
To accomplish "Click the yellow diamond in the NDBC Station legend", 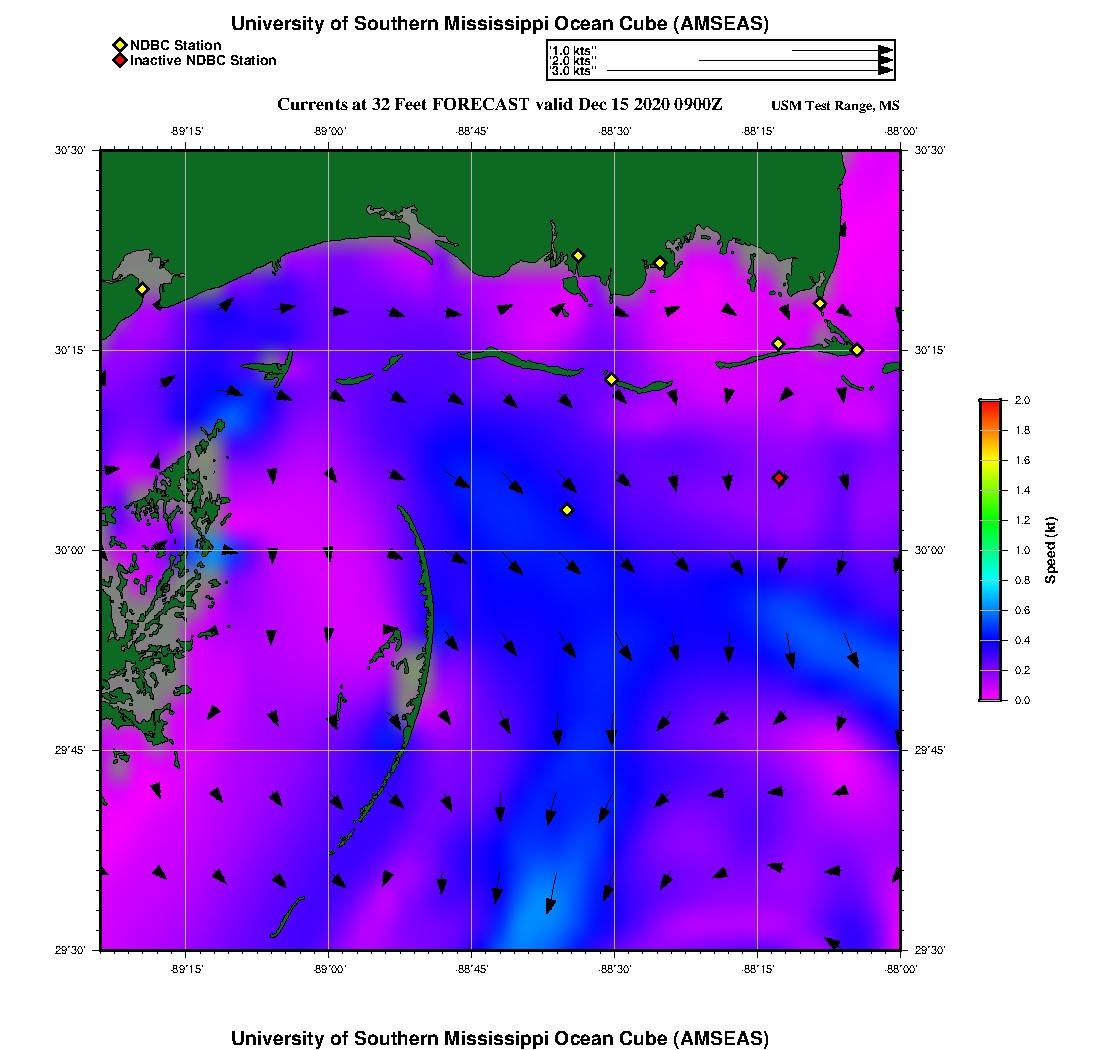I will point(119,46).
